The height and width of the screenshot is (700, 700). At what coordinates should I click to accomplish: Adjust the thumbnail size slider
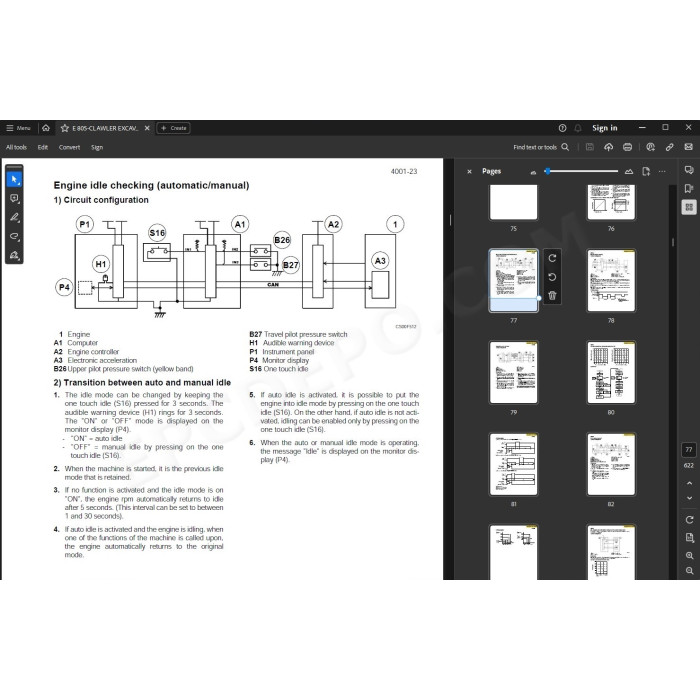click(x=582, y=171)
